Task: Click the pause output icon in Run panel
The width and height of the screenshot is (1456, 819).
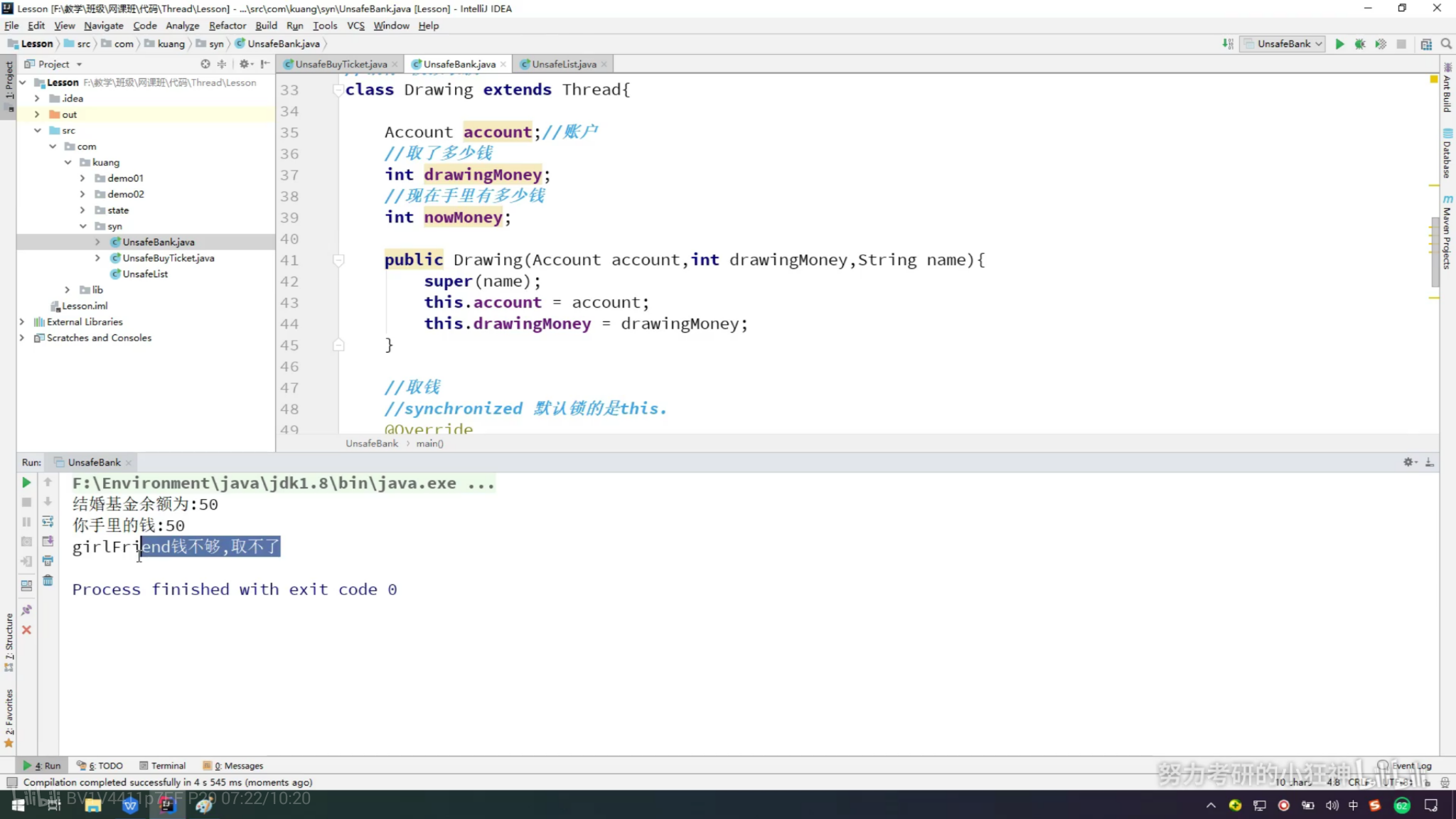Action: 26,522
